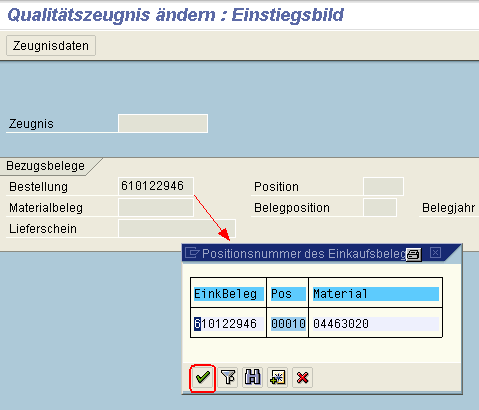Click the Zeugnisdaten button
The width and height of the screenshot is (479, 410).
pos(51,46)
